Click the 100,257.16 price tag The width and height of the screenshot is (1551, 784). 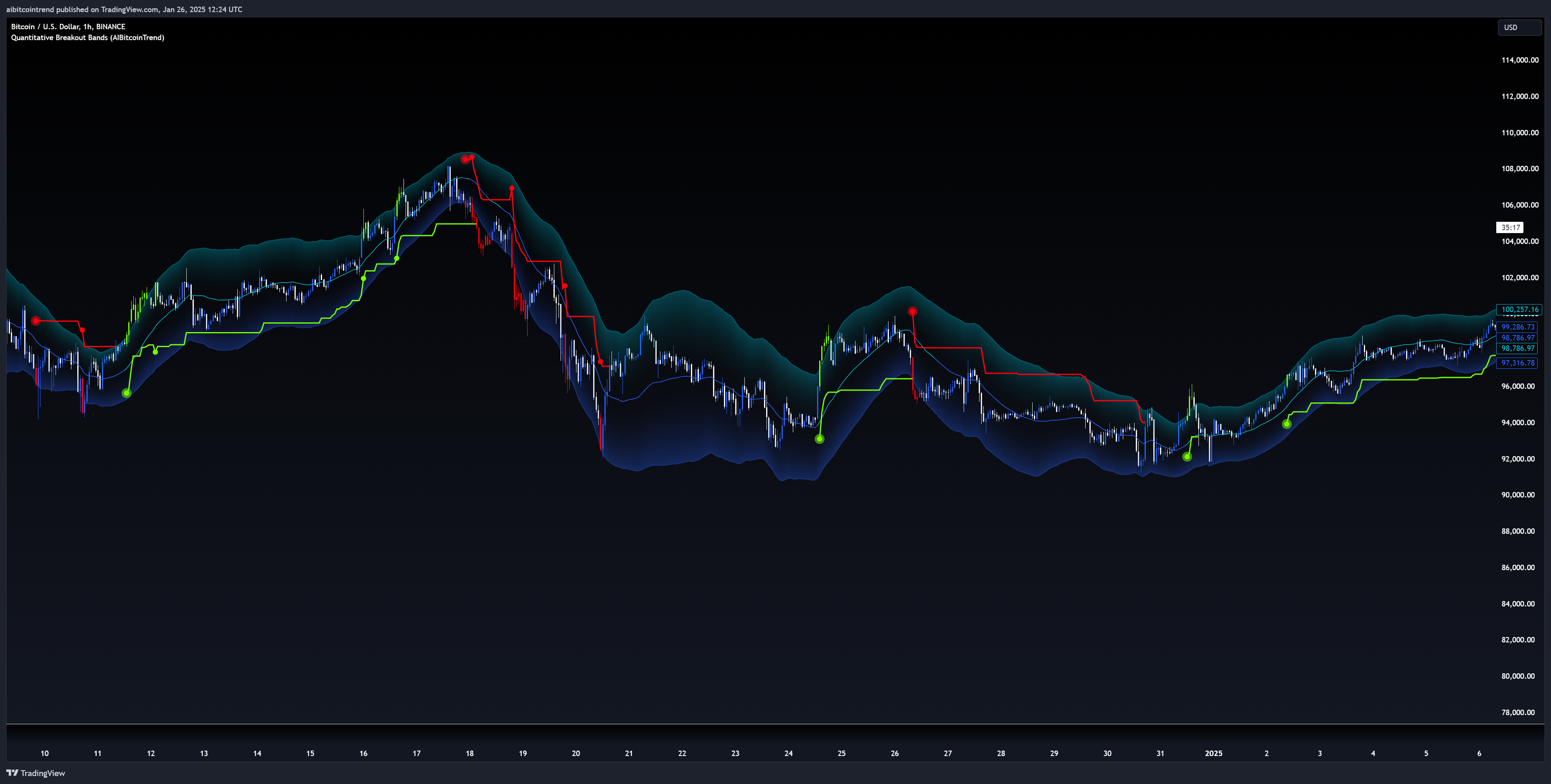point(1519,310)
